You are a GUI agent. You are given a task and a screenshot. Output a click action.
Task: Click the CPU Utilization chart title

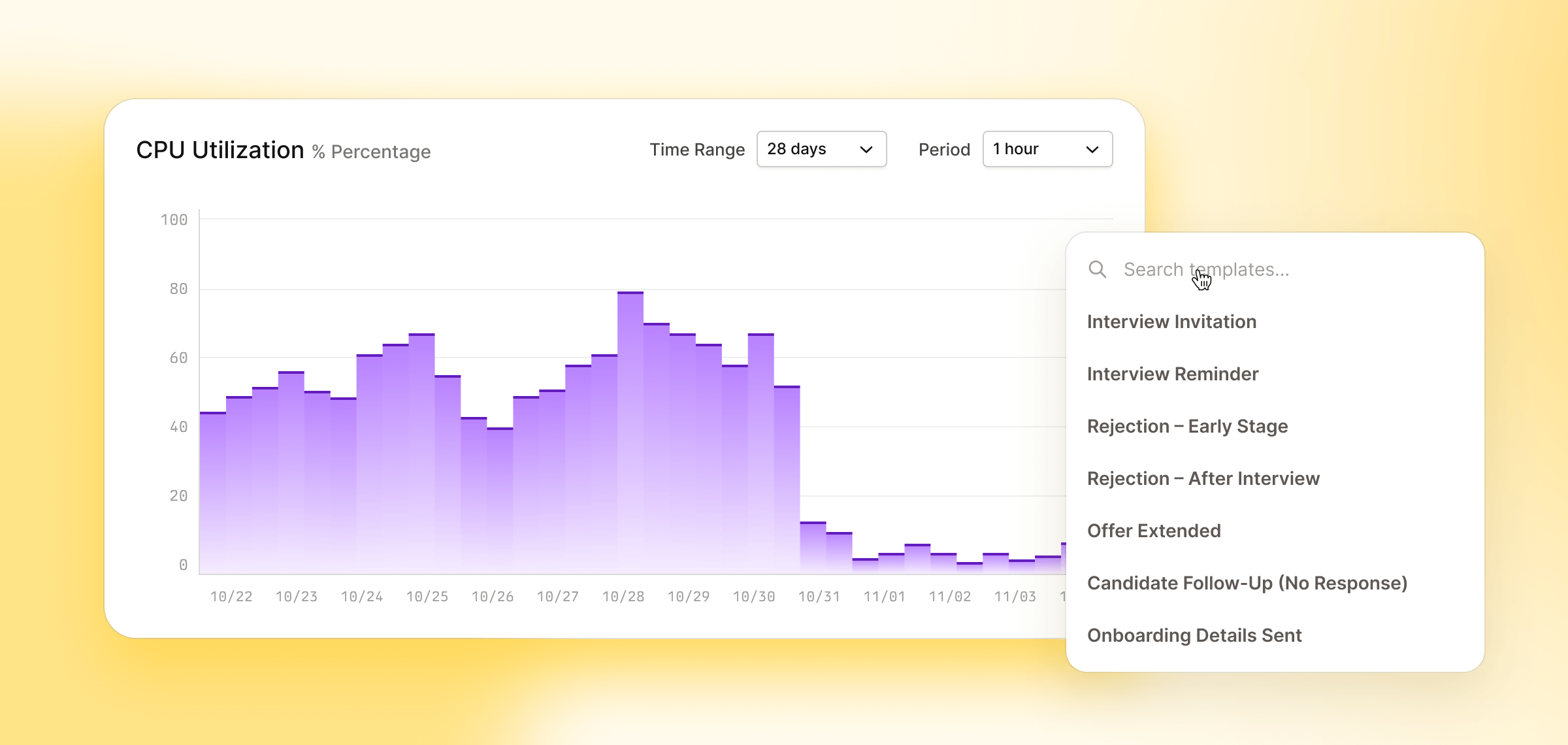220,150
